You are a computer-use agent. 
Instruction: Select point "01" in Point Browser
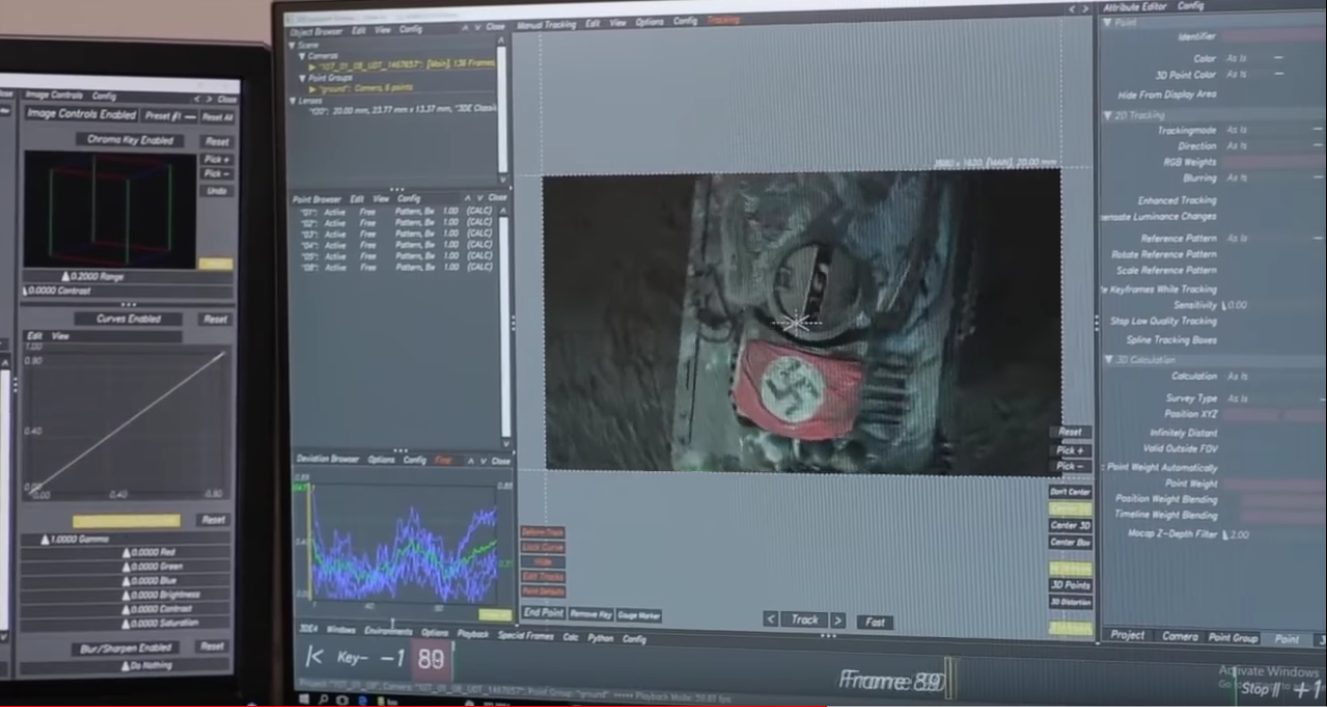396,212
